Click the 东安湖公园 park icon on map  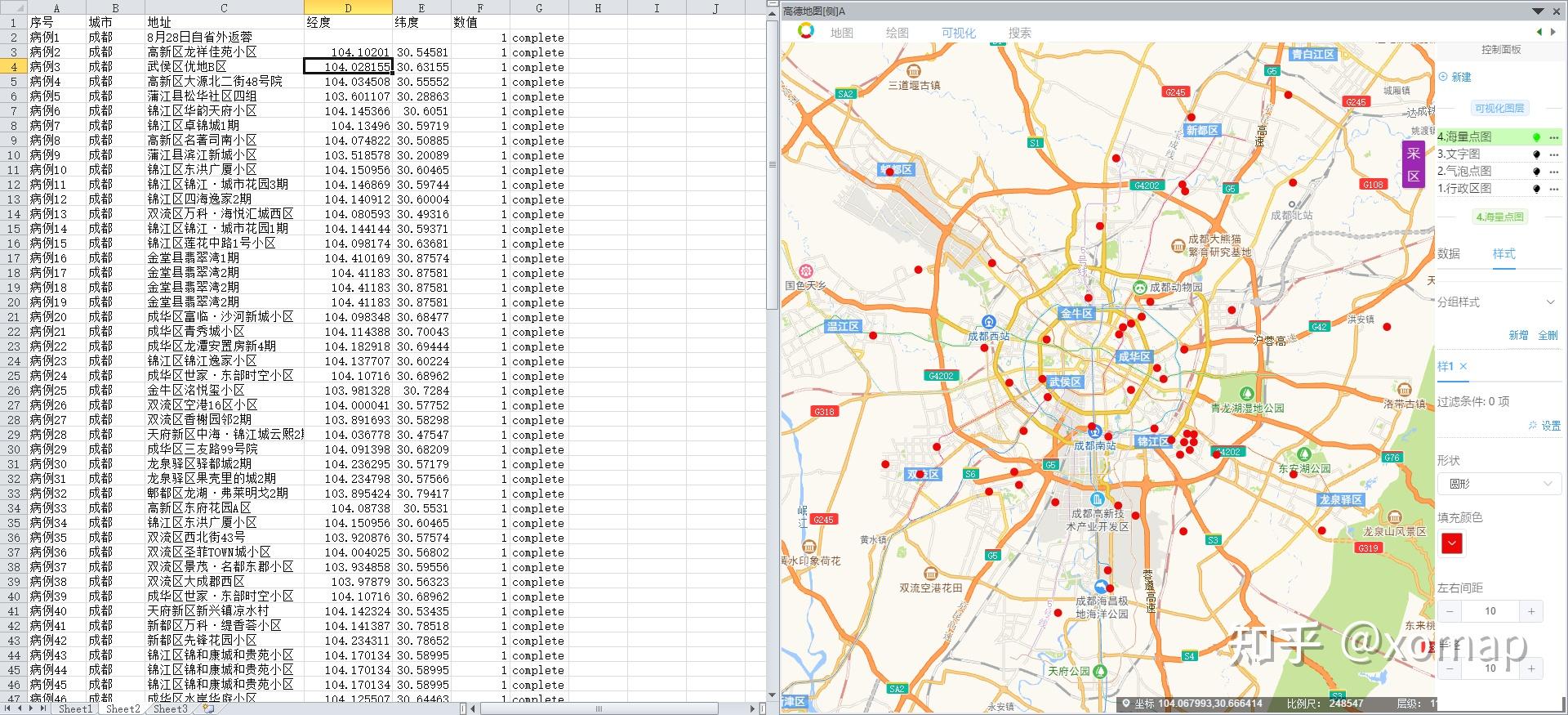tap(1304, 454)
